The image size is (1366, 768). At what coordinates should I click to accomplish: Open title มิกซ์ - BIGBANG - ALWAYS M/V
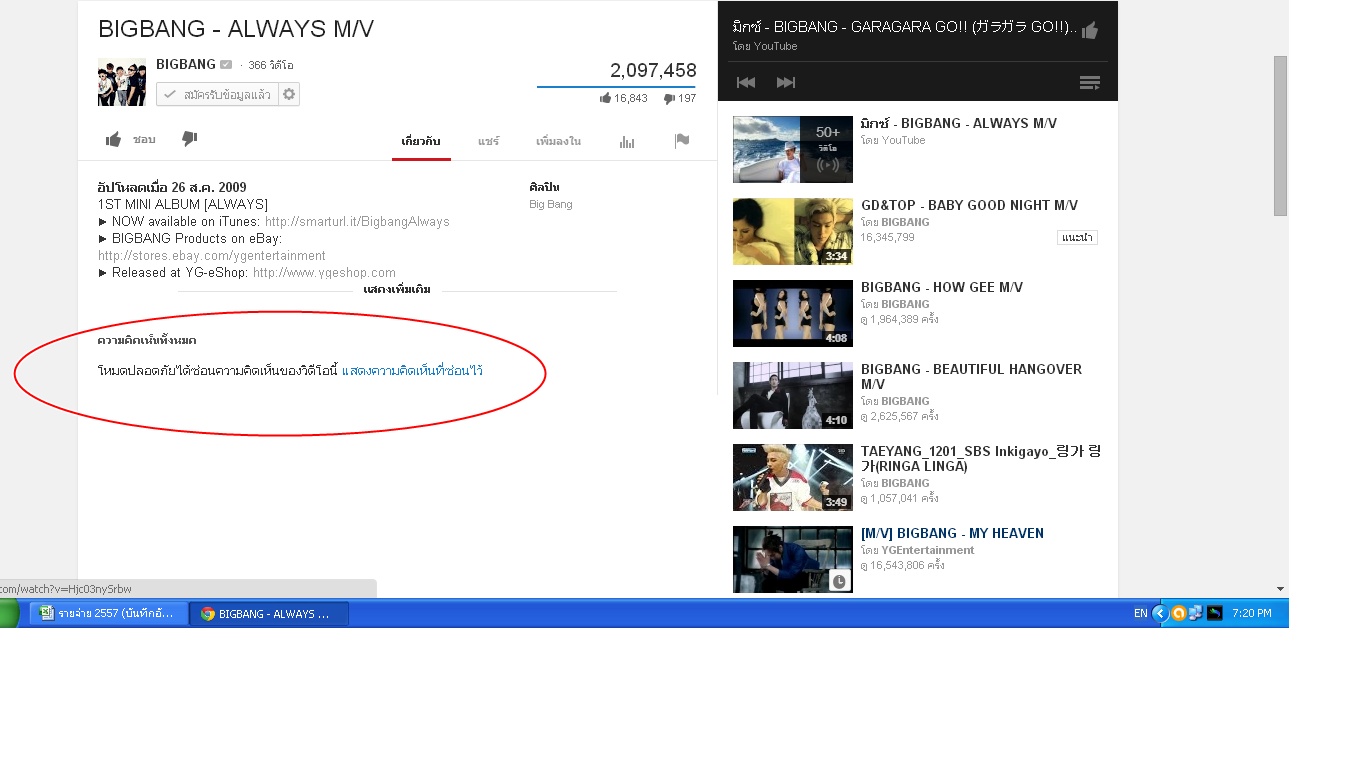pyautogui.click(x=959, y=123)
